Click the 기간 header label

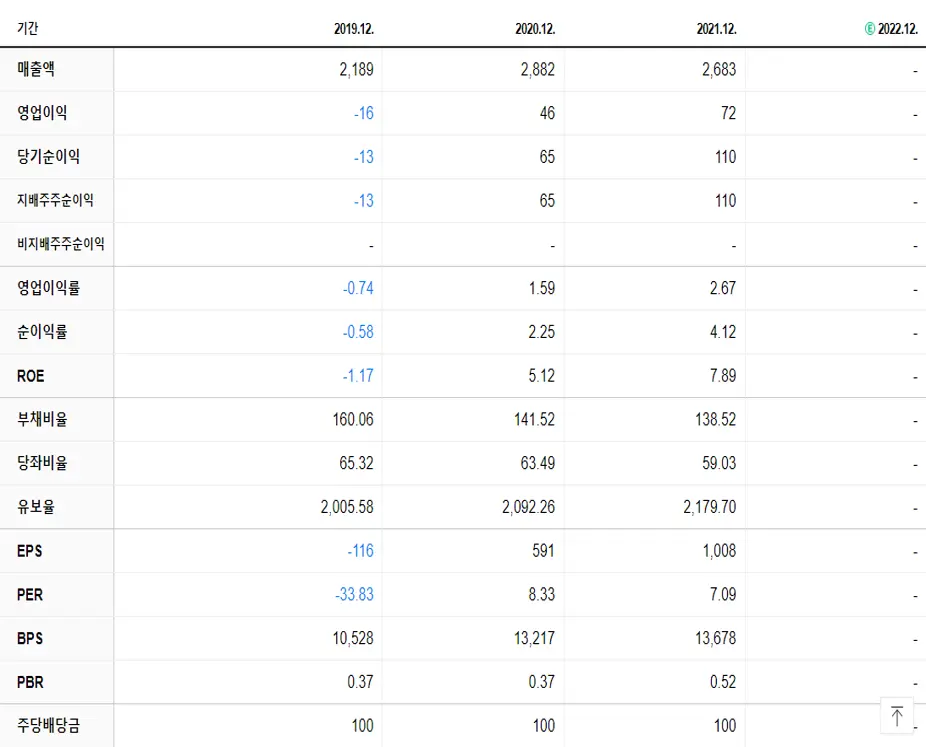27,28
